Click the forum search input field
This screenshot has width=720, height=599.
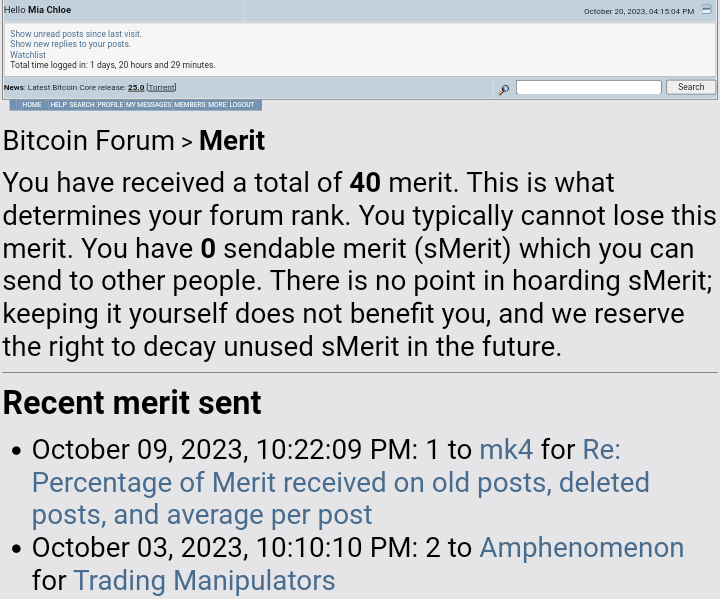click(589, 87)
